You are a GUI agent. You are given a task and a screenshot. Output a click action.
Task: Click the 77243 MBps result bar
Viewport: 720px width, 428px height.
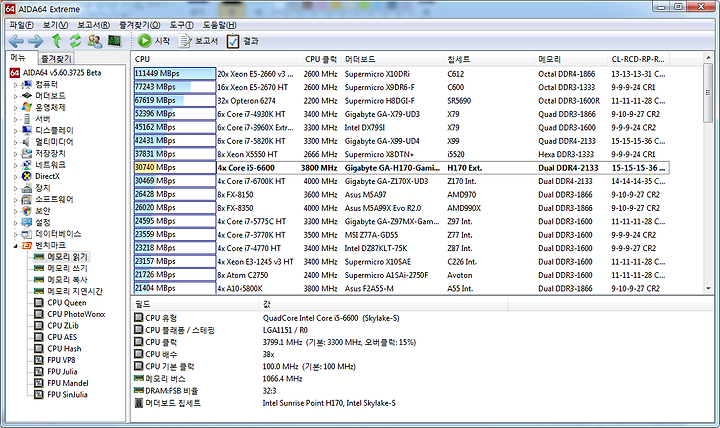click(174, 87)
